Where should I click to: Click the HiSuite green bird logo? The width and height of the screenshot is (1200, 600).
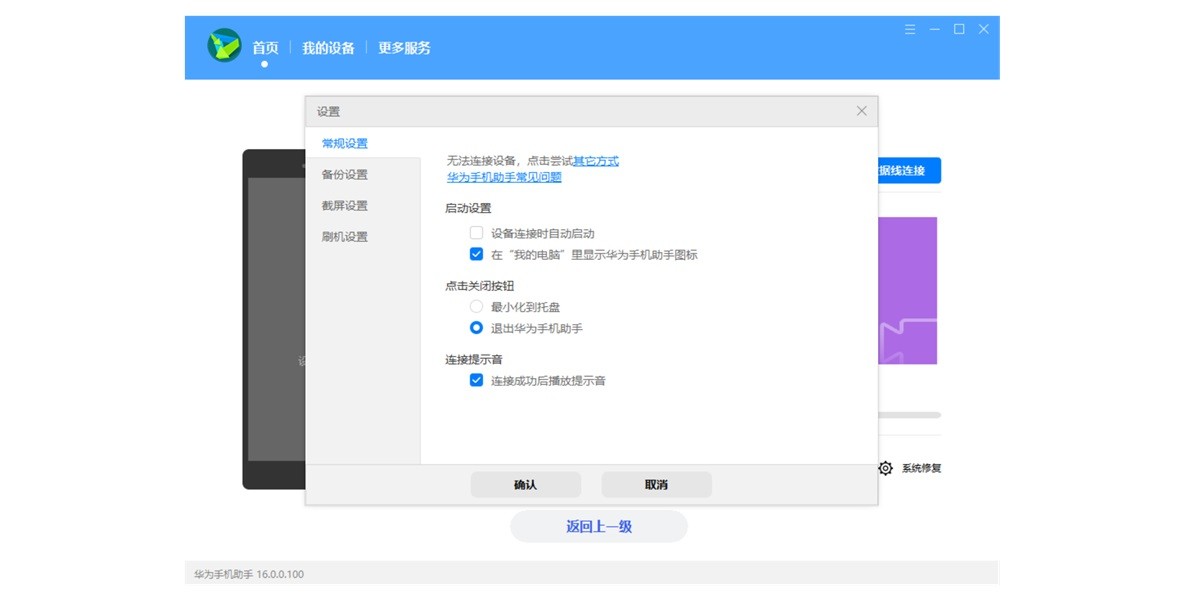pos(224,45)
